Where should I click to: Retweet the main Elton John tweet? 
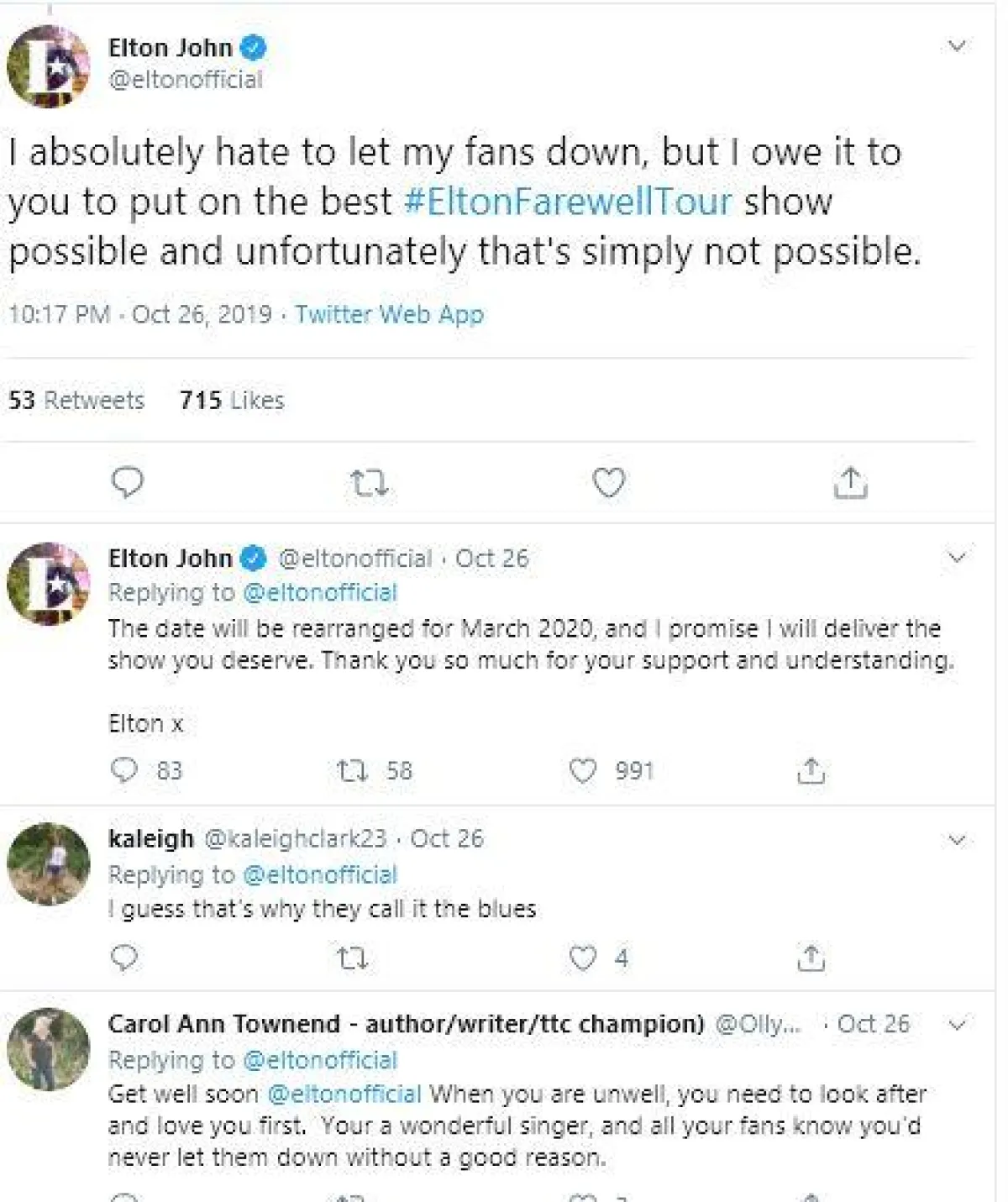point(368,483)
